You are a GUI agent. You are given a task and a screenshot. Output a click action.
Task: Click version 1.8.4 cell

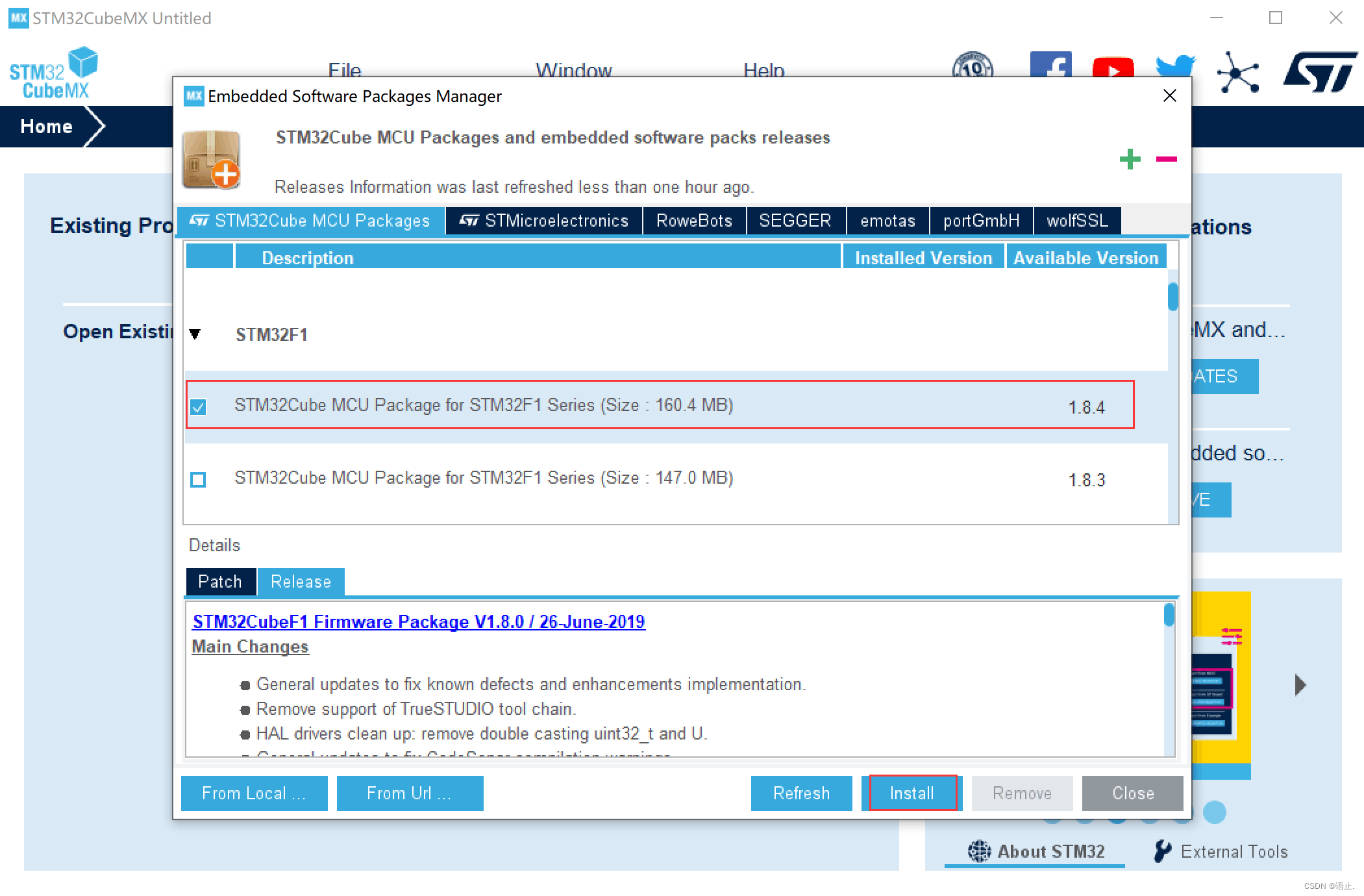click(1086, 407)
